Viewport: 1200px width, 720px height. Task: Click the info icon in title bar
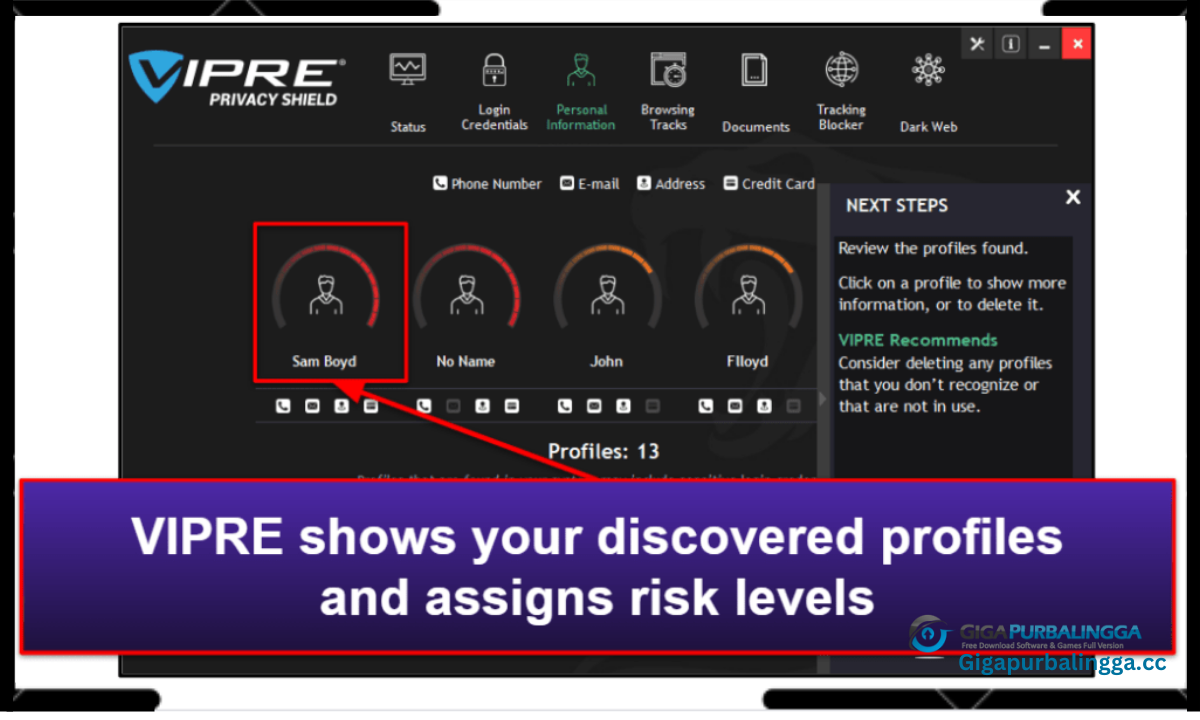pos(1011,44)
